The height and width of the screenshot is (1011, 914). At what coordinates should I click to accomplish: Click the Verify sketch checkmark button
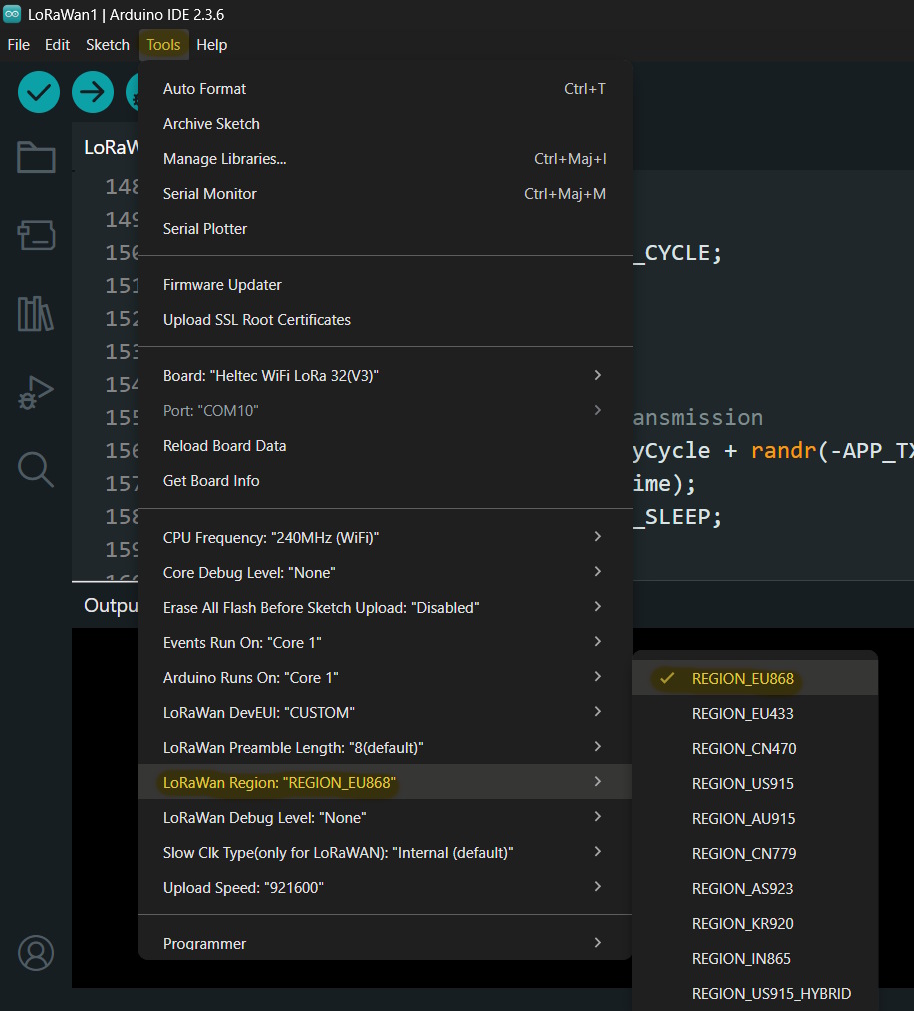point(39,92)
